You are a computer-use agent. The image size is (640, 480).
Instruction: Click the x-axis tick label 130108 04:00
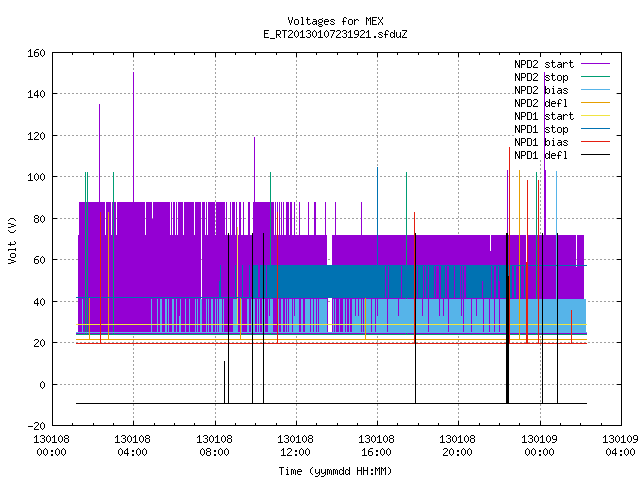(133, 446)
